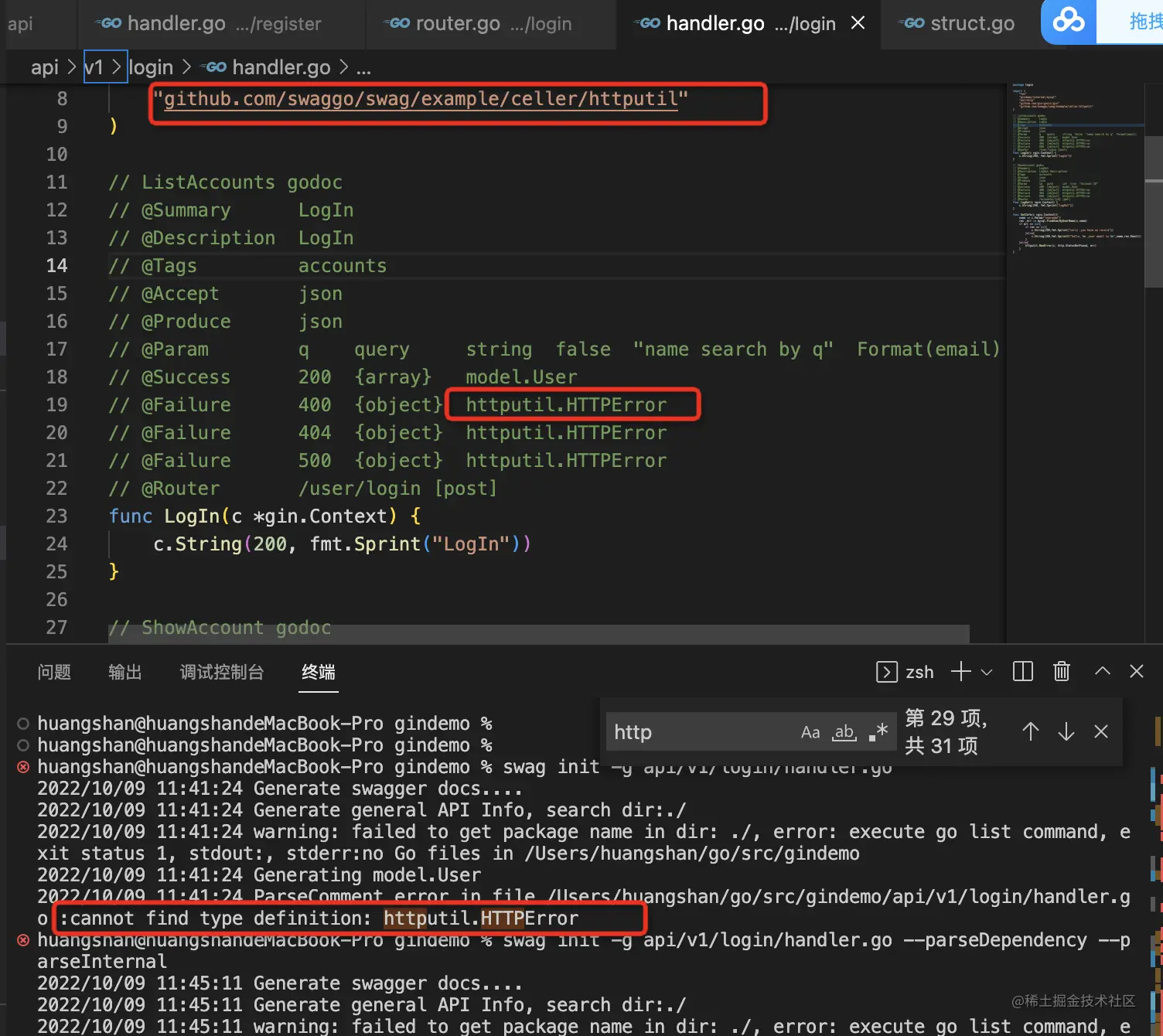This screenshot has width=1163, height=1036.
Task: Click the login breadcrumb folder
Action: 151,68
